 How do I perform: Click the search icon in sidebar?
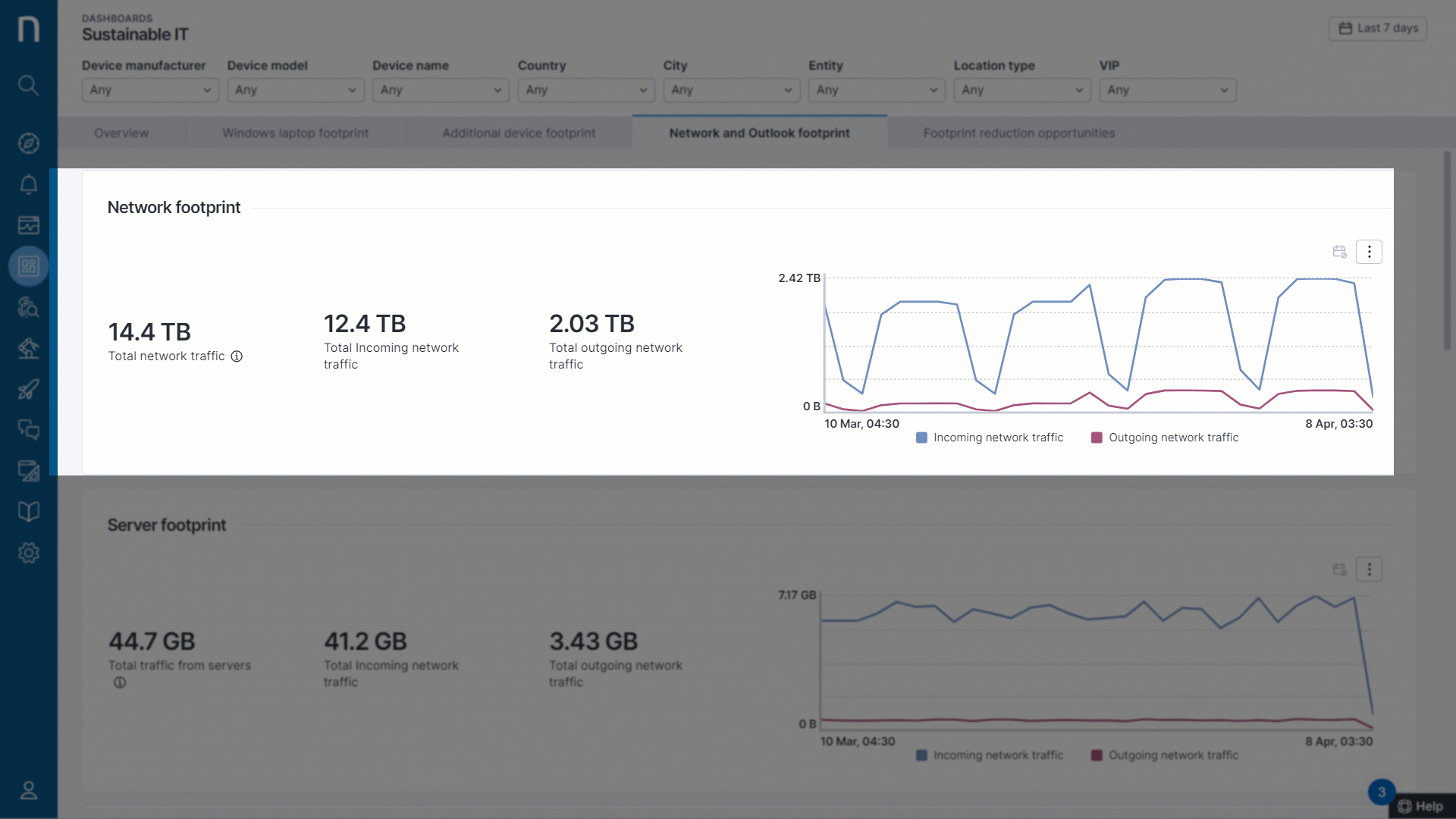[28, 85]
